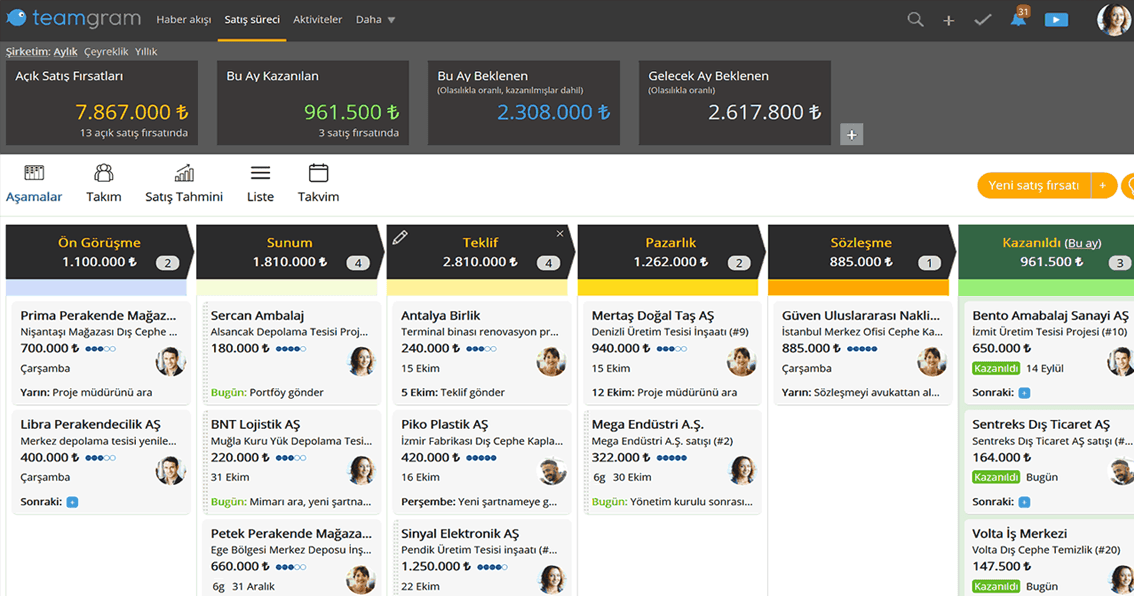Open BNT Lojistik AŞ deal
Image resolution: width=1134 pixels, height=596 pixels.
255,425
